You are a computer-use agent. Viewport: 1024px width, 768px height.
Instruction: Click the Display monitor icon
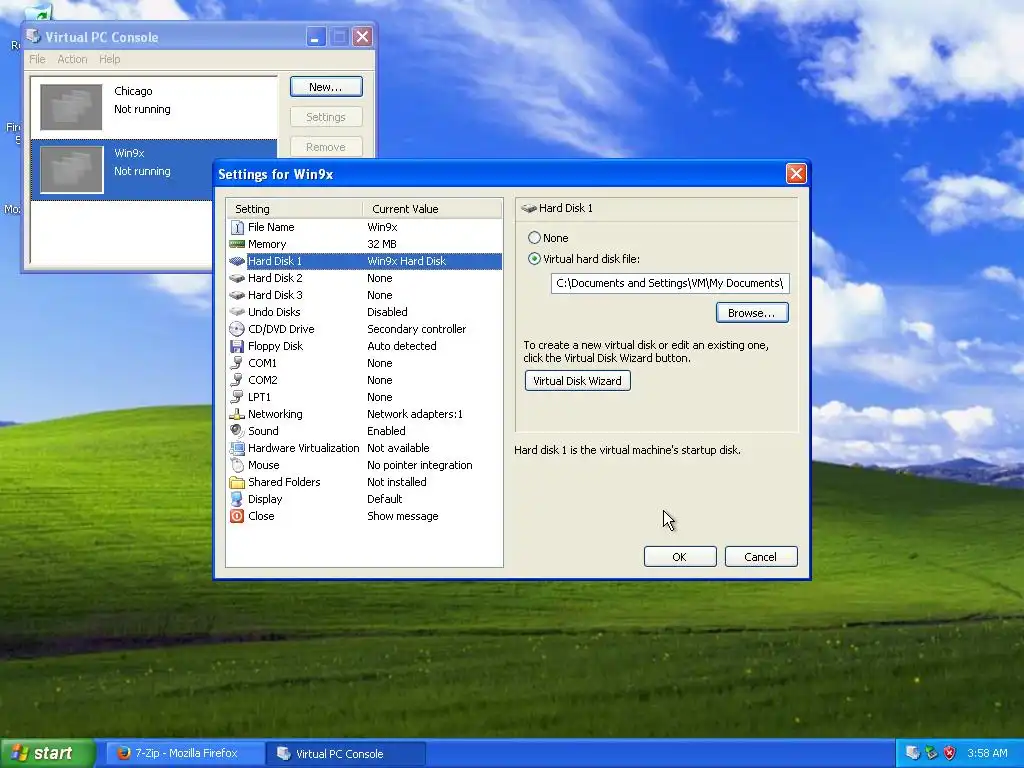click(237, 499)
